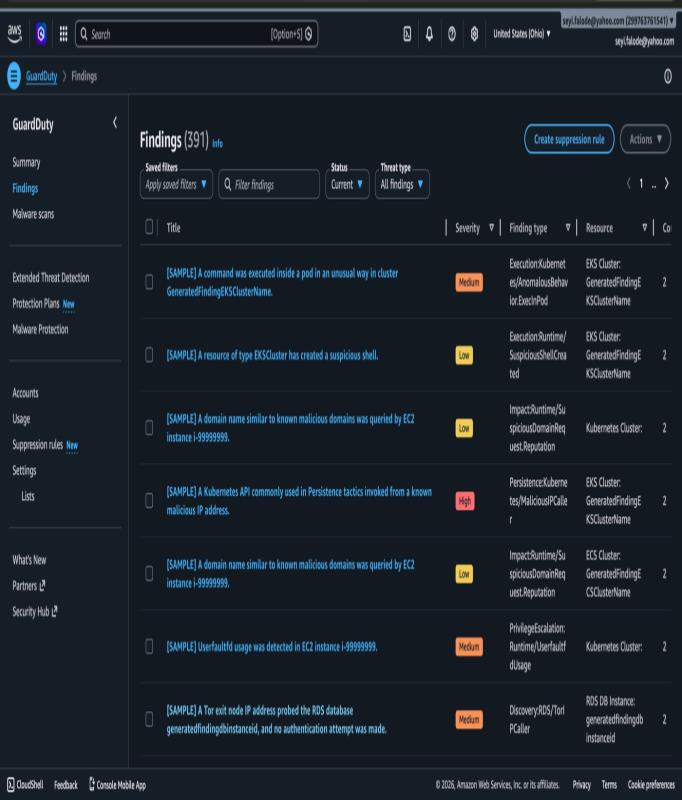682x800 pixels.
Task: Click the Filter findings search field
Action: 269,184
